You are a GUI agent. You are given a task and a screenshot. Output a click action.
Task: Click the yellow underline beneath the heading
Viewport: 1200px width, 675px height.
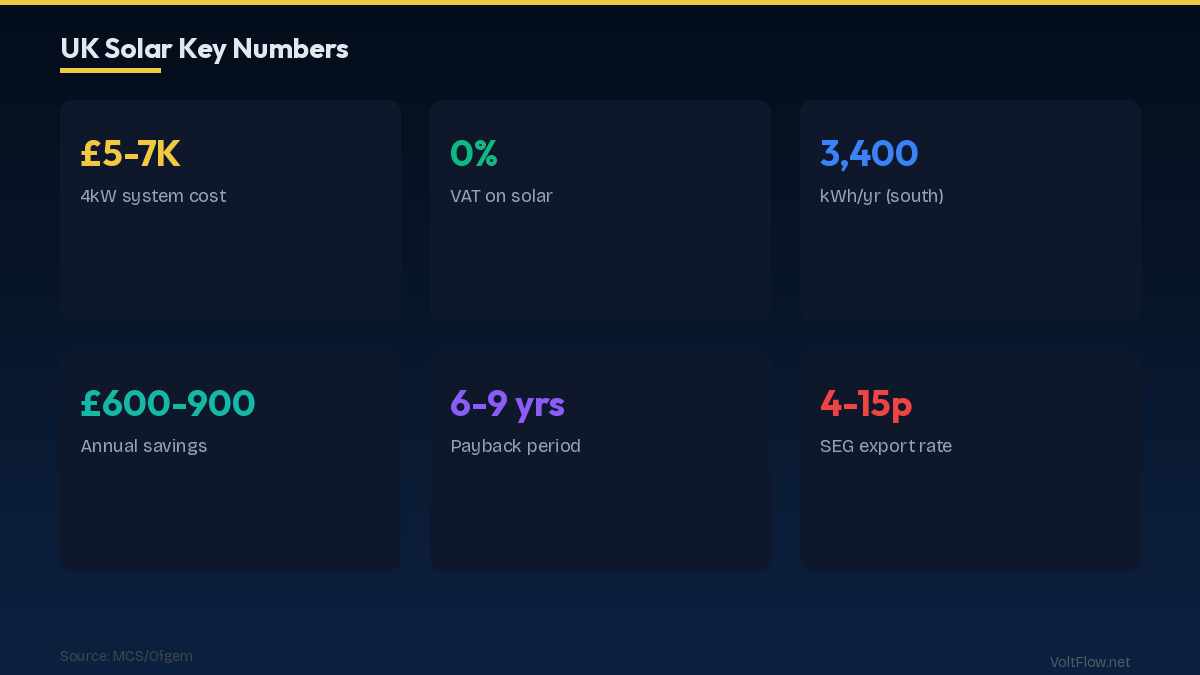[x=110, y=70]
